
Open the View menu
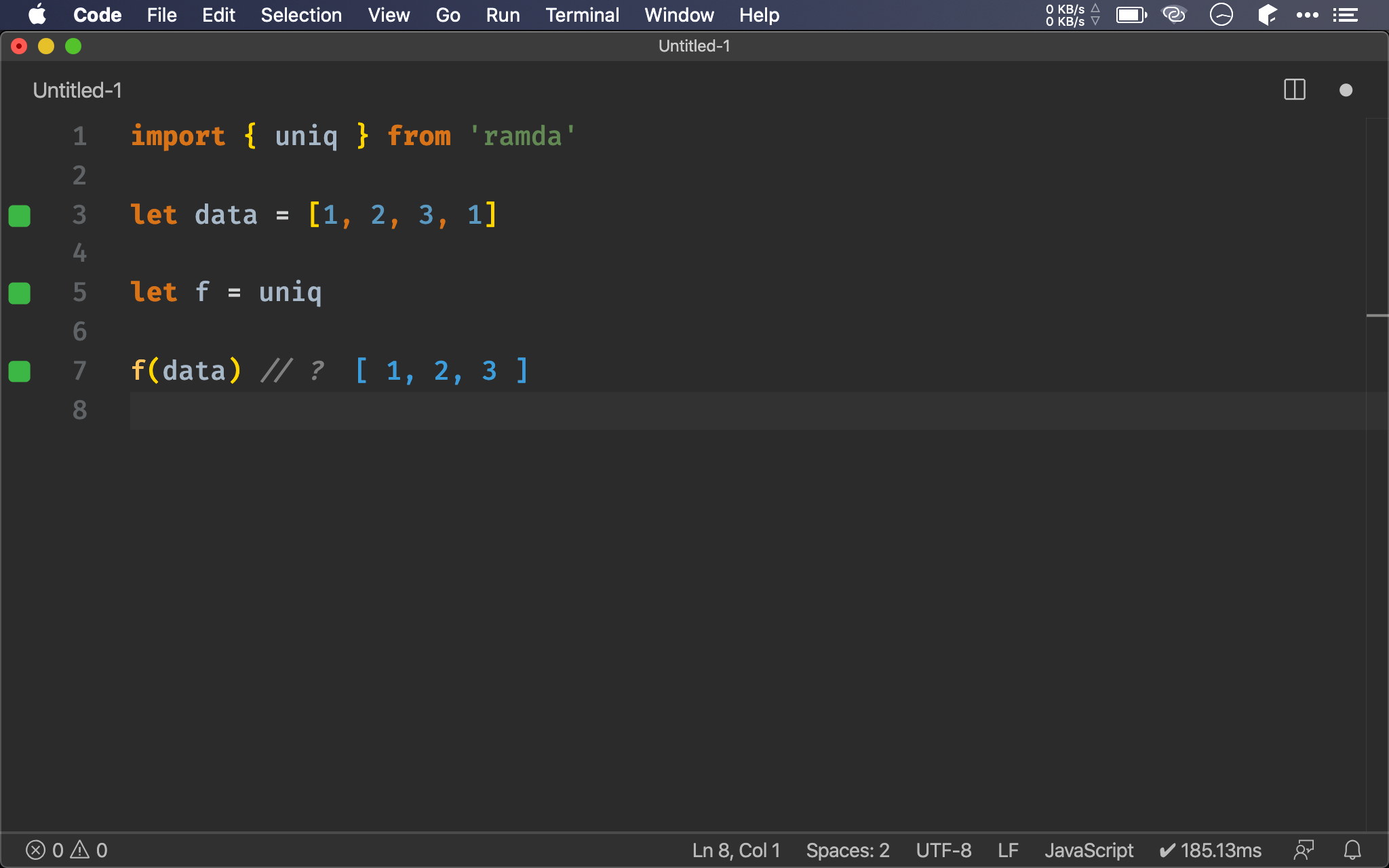[x=389, y=15]
